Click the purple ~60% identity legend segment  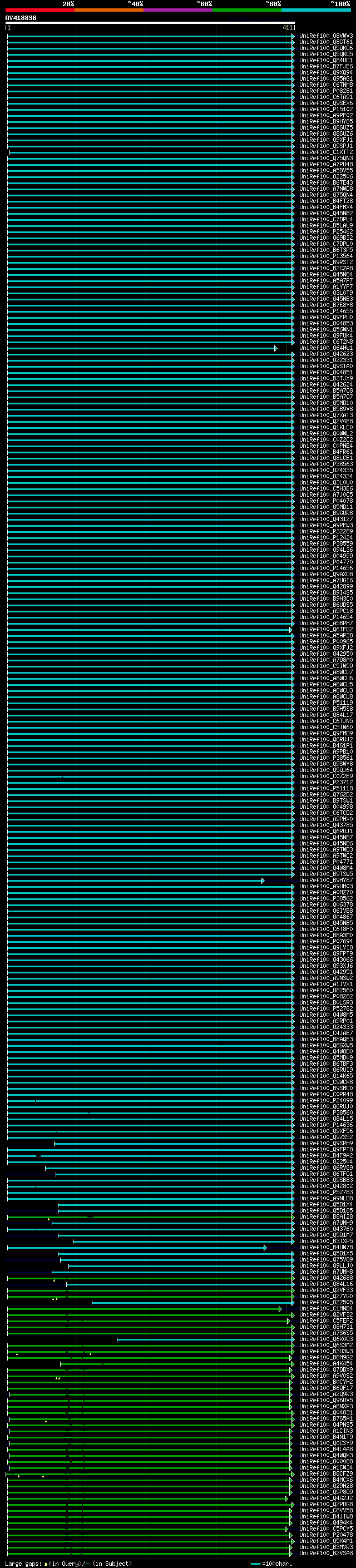[x=179, y=10]
